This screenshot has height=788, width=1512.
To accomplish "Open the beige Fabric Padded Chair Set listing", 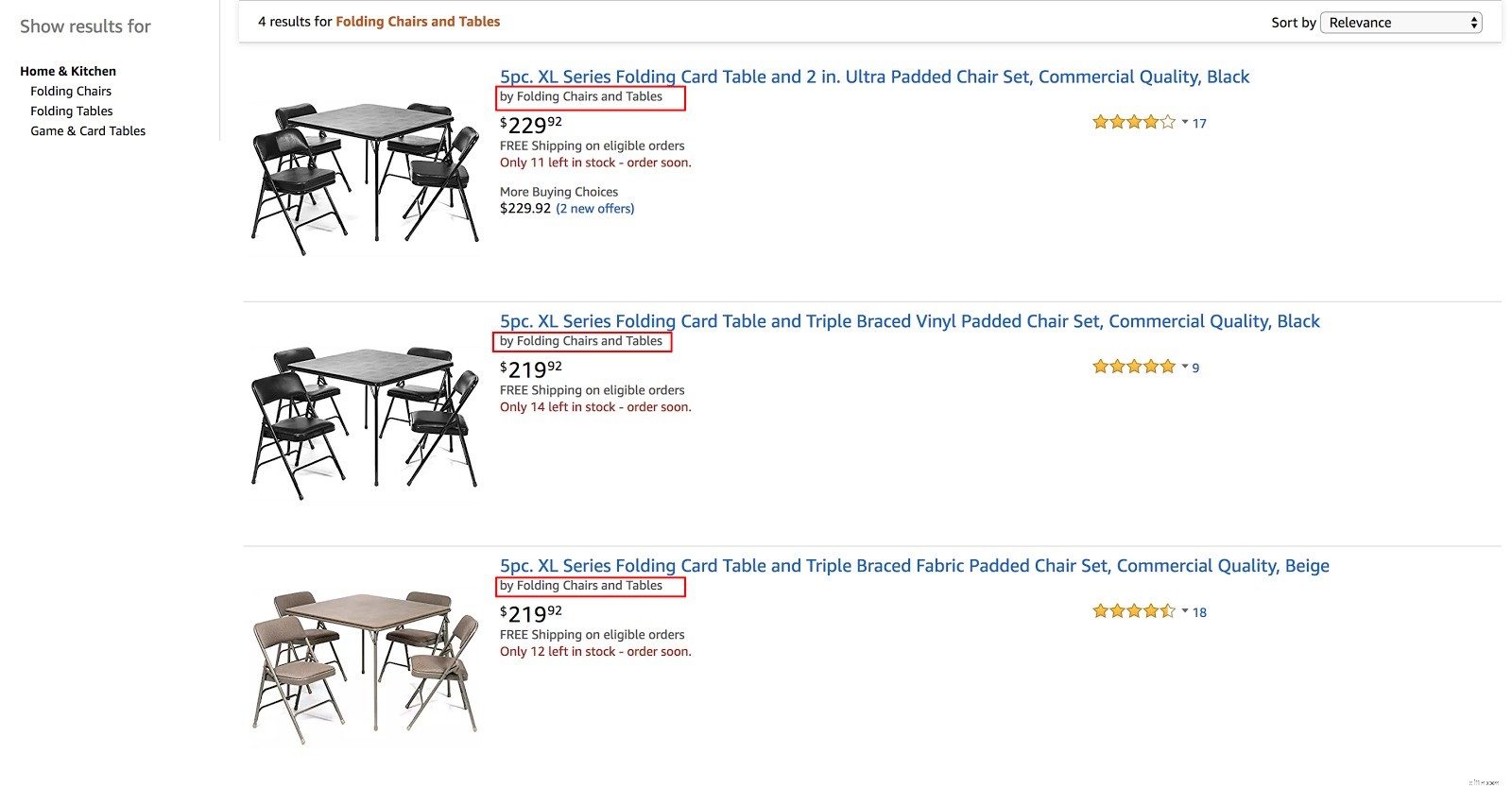I will 913,565.
